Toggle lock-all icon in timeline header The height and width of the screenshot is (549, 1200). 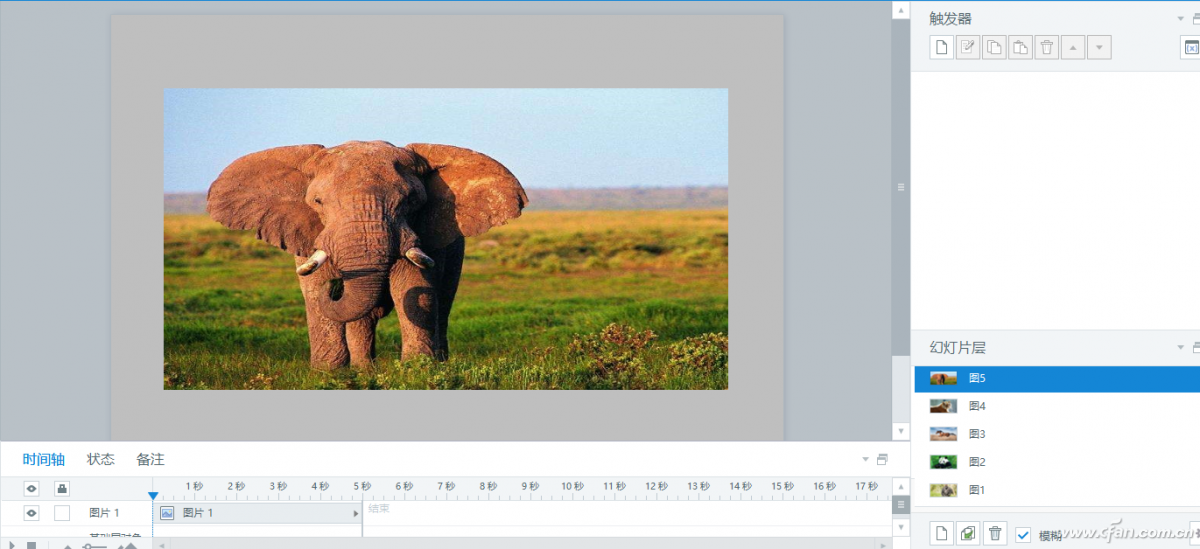(x=62, y=488)
